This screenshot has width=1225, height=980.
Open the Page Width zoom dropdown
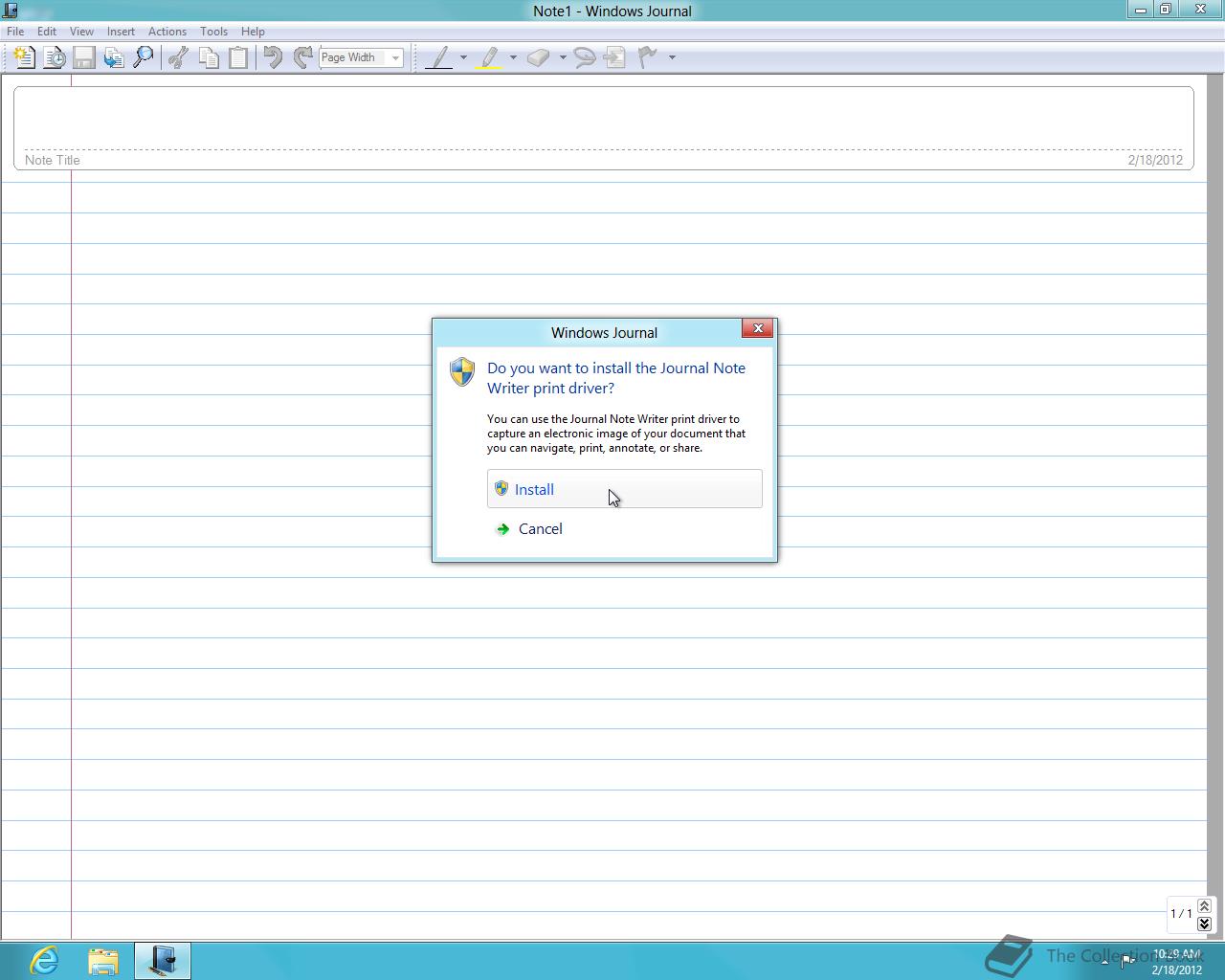(395, 57)
